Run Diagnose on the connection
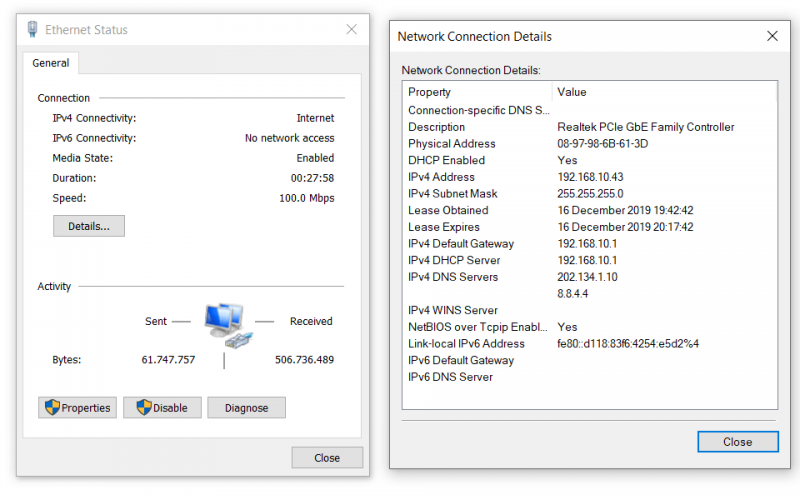 (246, 408)
